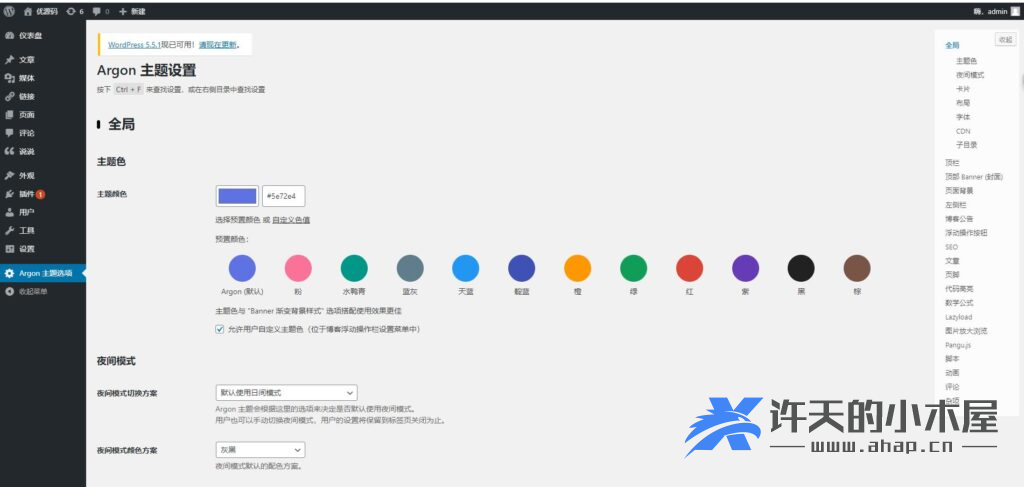Open the 媒体 media icon in sidebar
This screenshot has height=487, width=1024.
[x=9, y=78]
